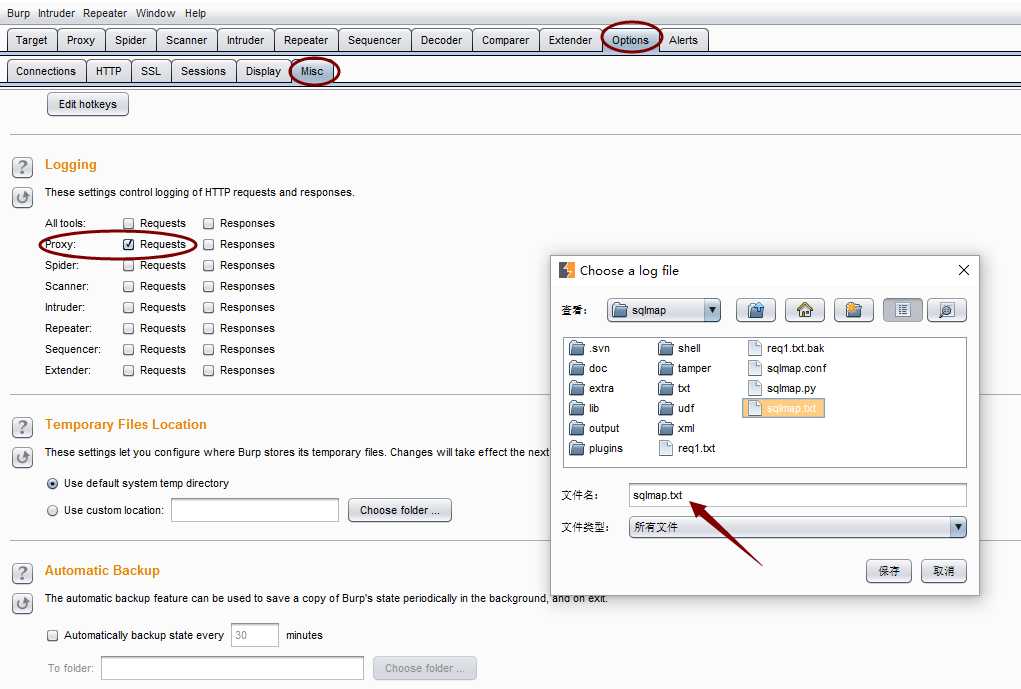Open the Burp menu
Screen dimensions: 1021x689
click(x=18, y=13)
